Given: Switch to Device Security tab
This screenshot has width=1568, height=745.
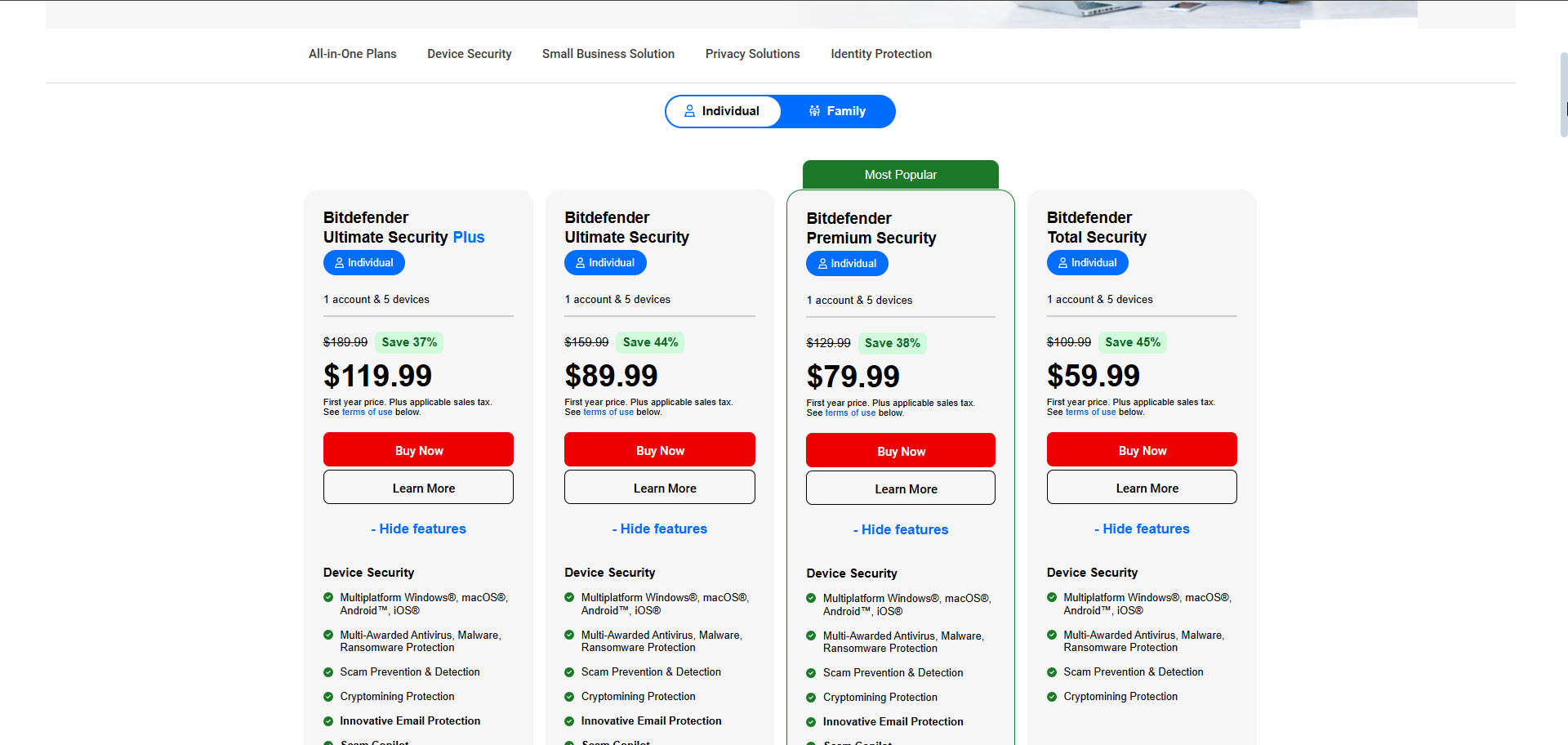Looking at the screenshot, I should coord(469,54).
